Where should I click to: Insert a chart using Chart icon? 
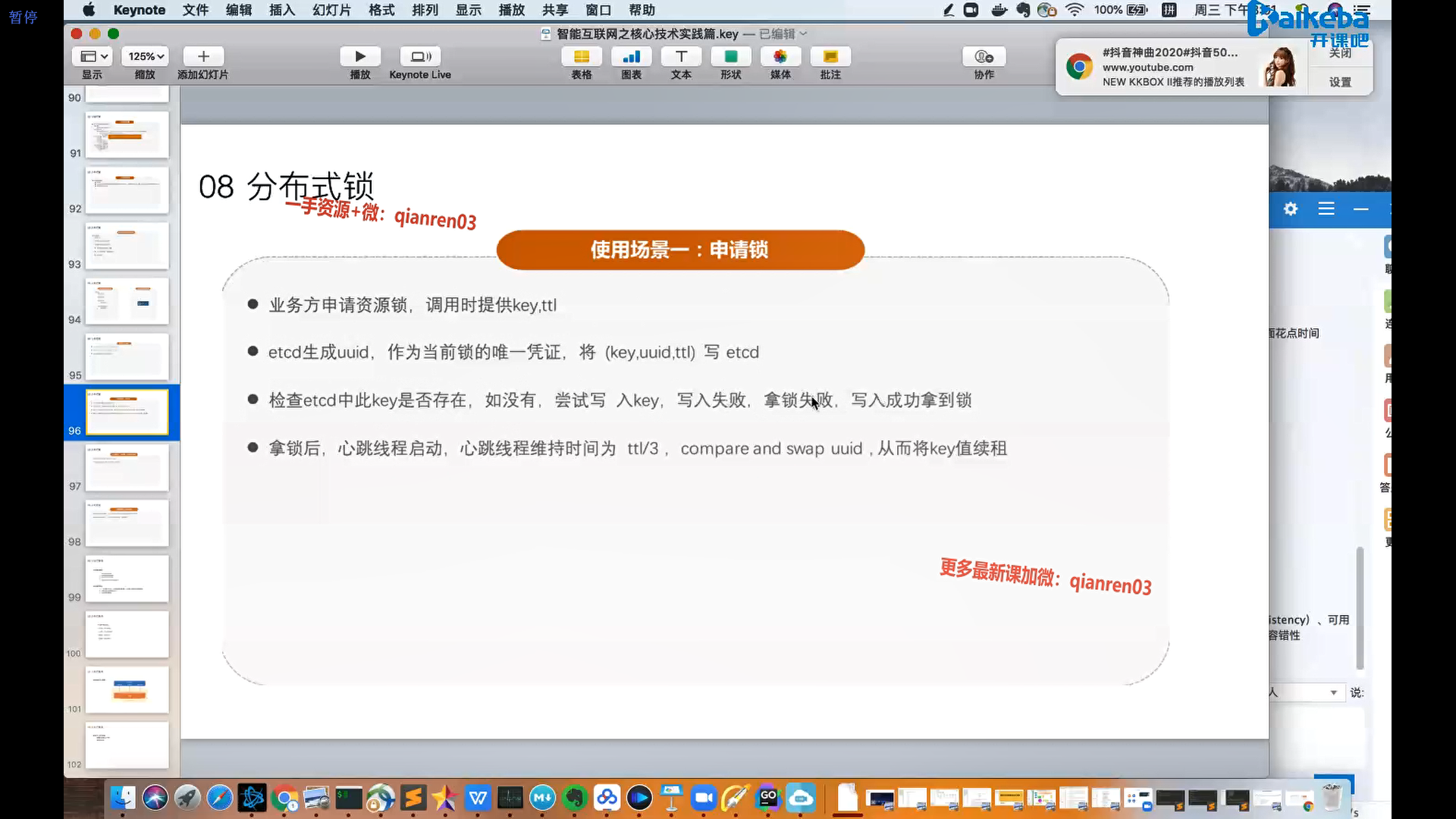tap(631, 57)
